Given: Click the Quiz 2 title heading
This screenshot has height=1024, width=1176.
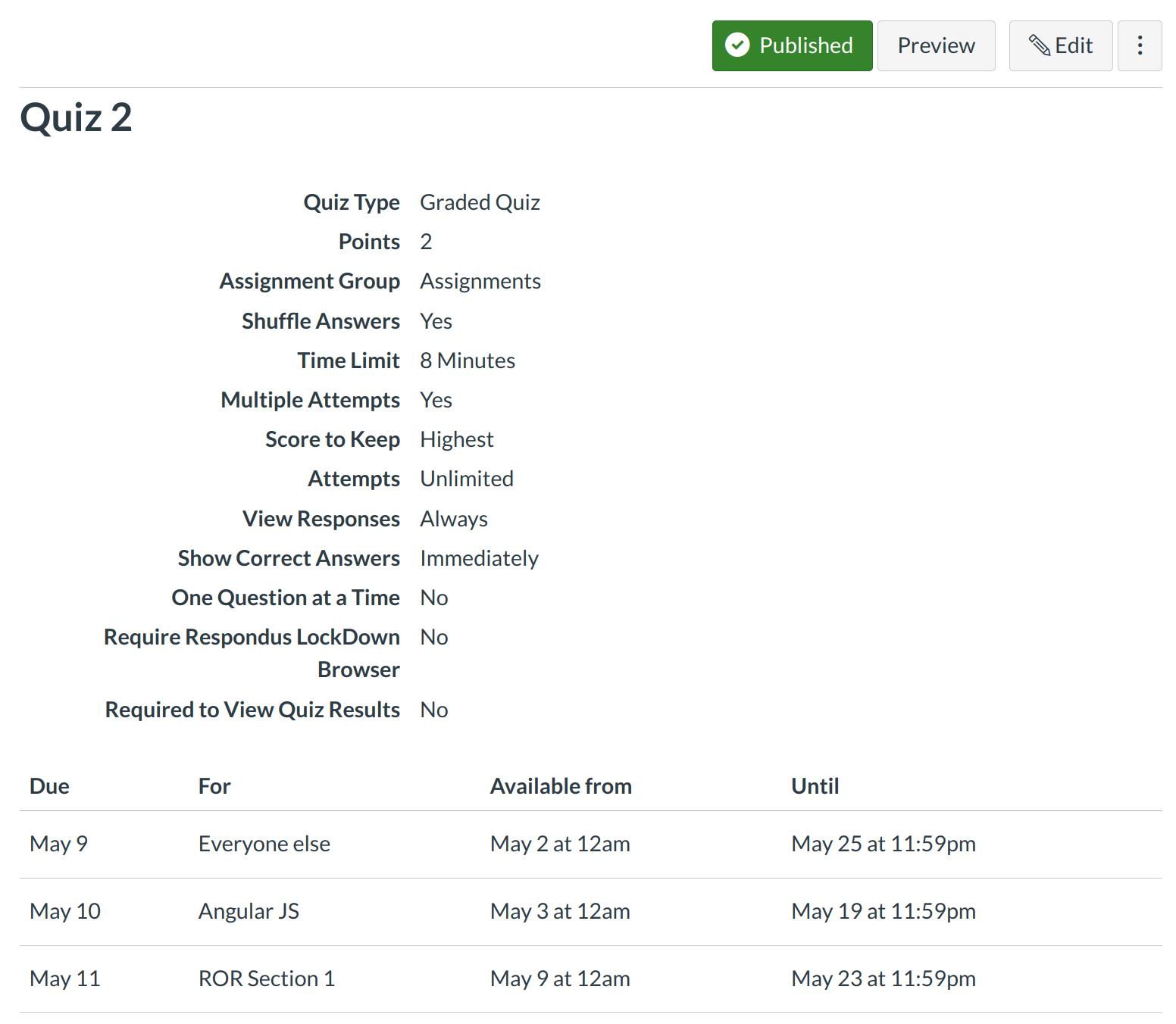Looking at the screenshot, I should click(x=76, y=117).
